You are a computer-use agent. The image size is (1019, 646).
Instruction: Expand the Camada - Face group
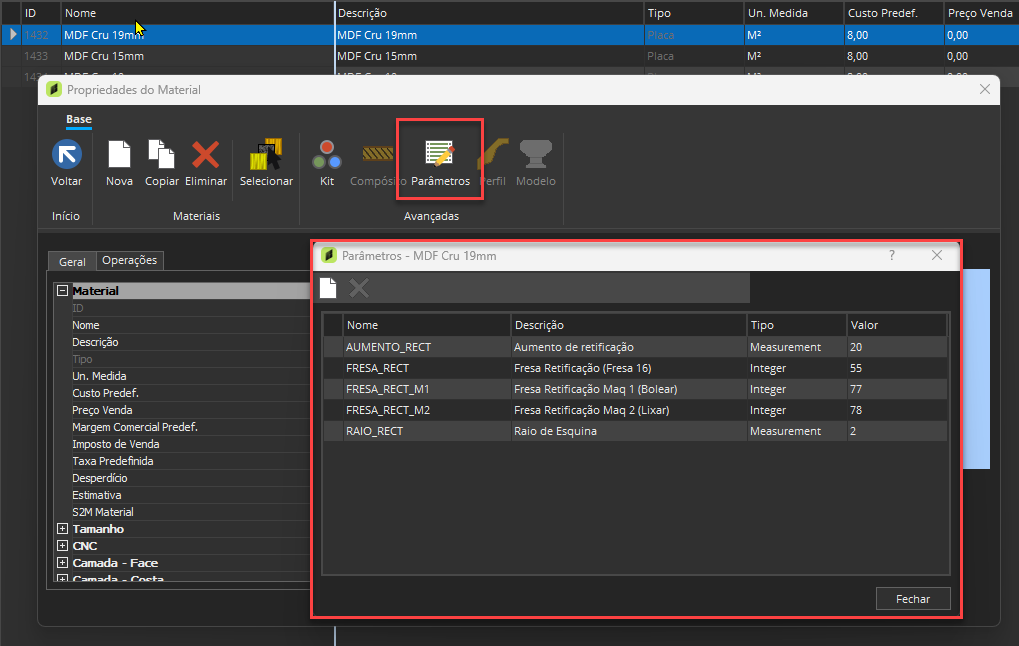click(62, 563)
